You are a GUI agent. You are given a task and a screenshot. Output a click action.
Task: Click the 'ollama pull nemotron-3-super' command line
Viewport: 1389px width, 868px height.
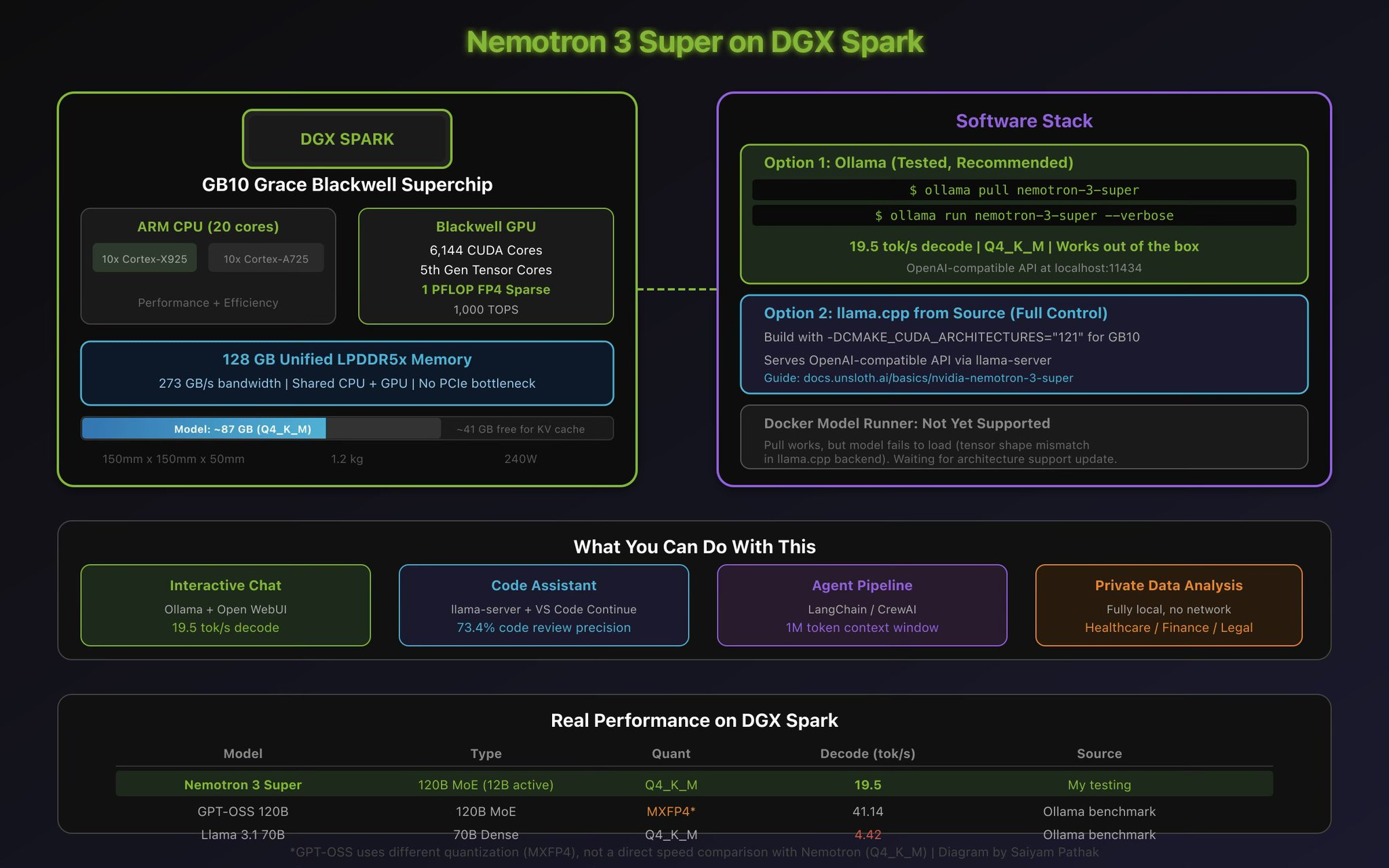click(x=1024, y=190)
